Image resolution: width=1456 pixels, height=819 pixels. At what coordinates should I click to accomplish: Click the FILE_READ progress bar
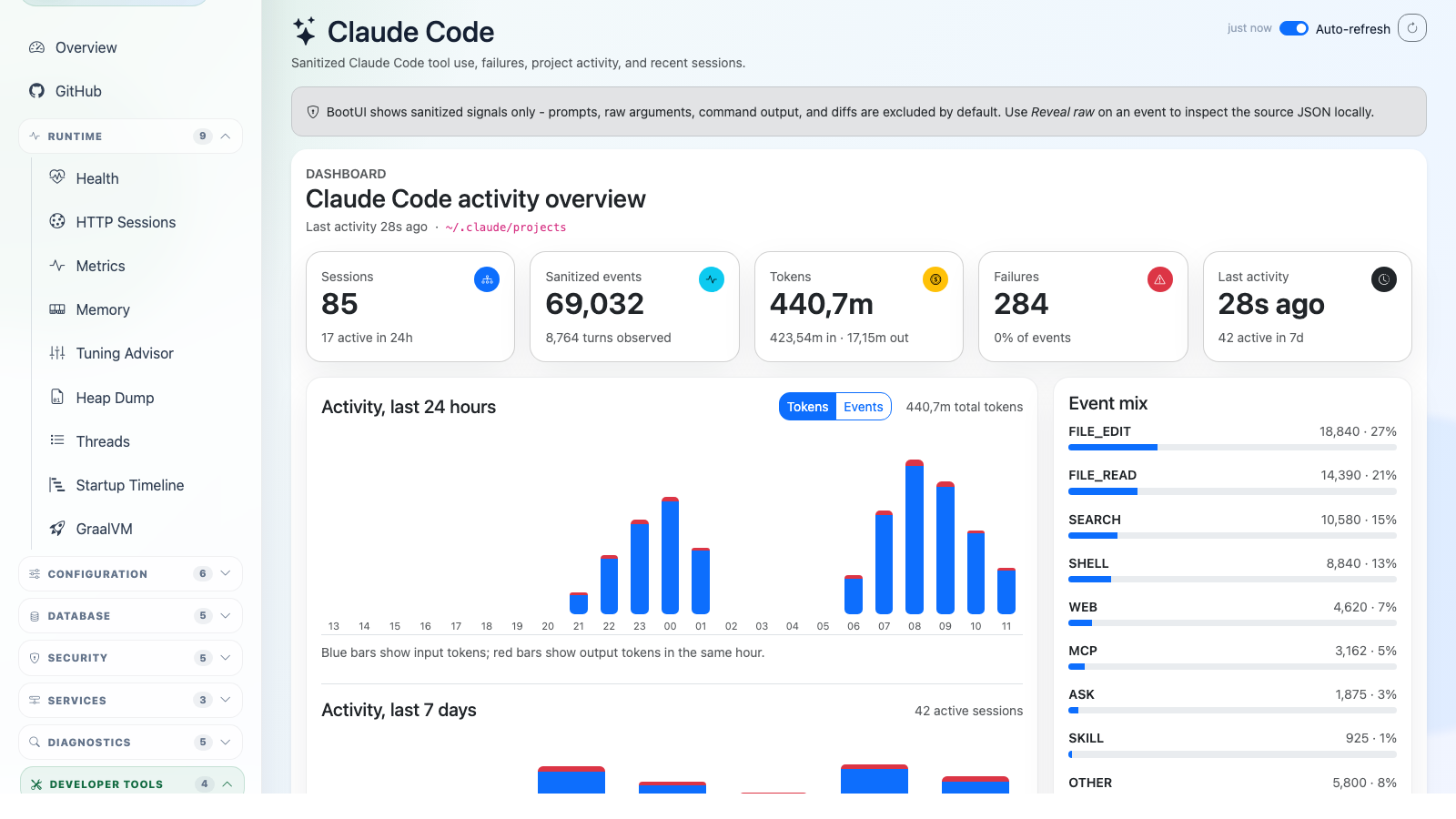[x=1232, y=491]
